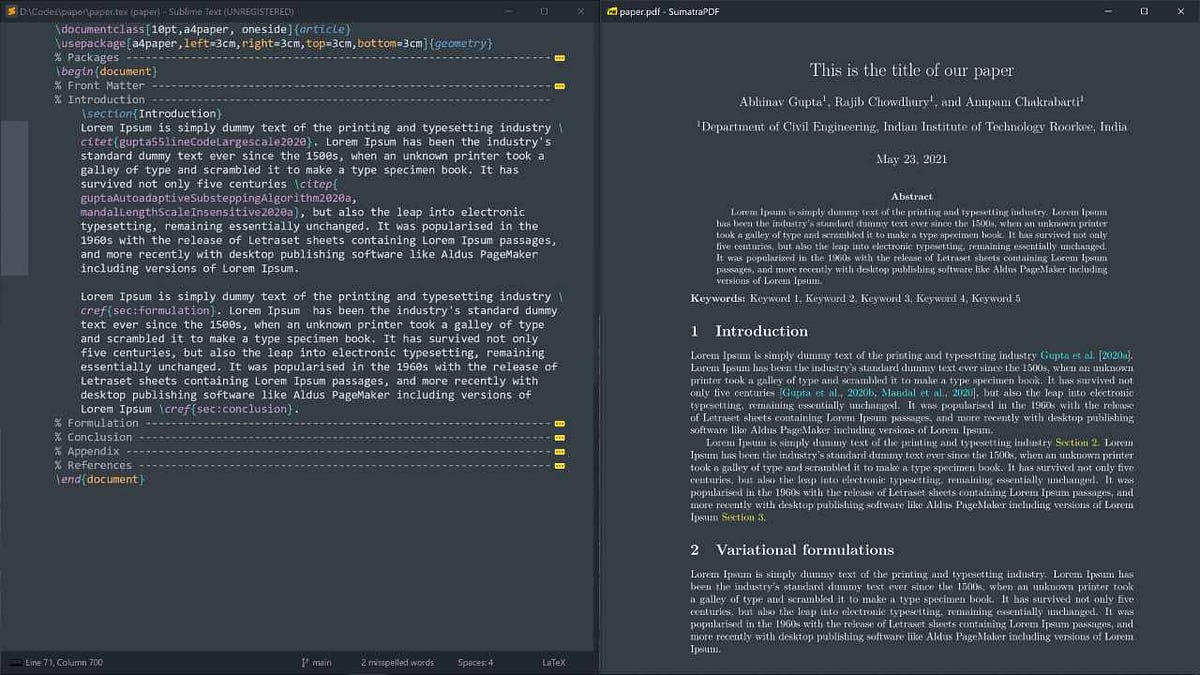Expand the folded Conclusion section marker

559,438
